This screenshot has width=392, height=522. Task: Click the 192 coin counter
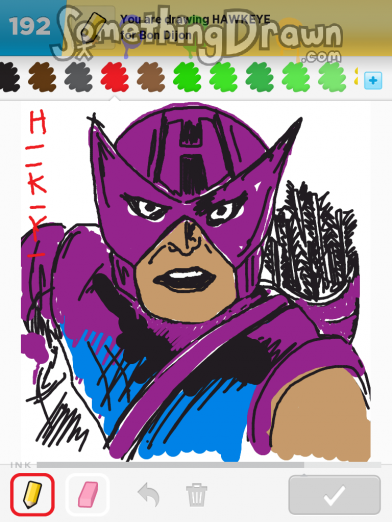(x=30, y=27)
